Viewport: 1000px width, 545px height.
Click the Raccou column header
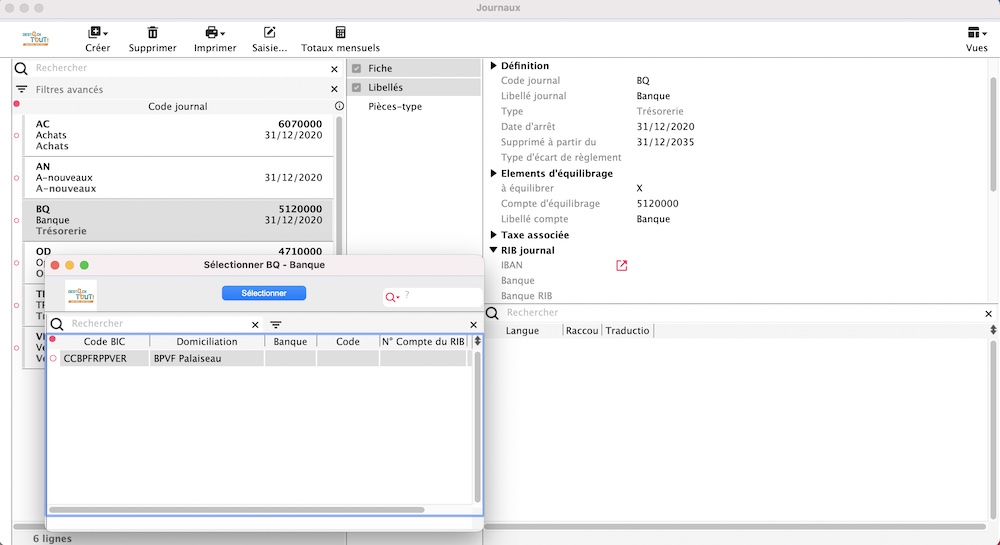coord(582,331)
